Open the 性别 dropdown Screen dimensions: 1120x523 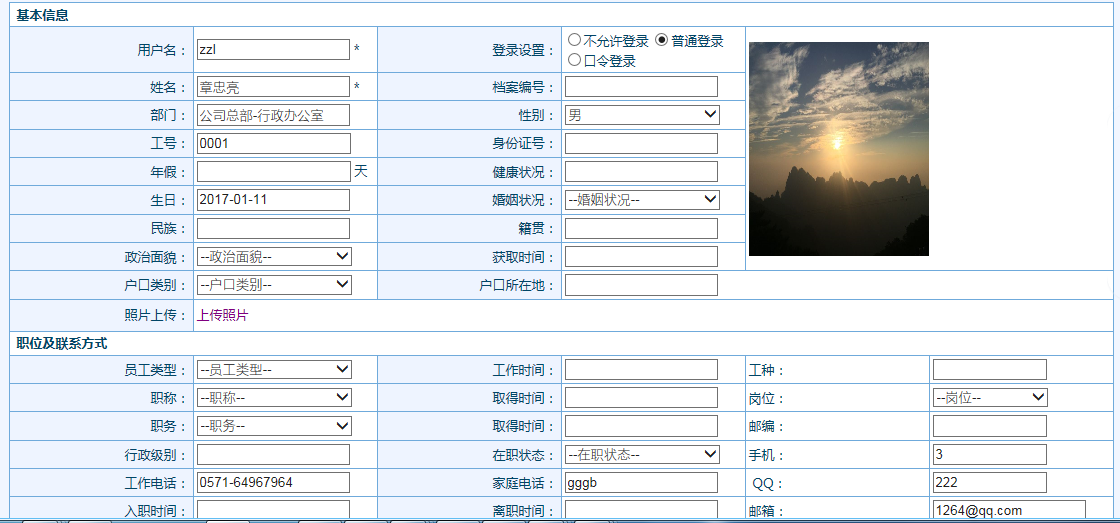pyautogui.click(x=642, y=115)
